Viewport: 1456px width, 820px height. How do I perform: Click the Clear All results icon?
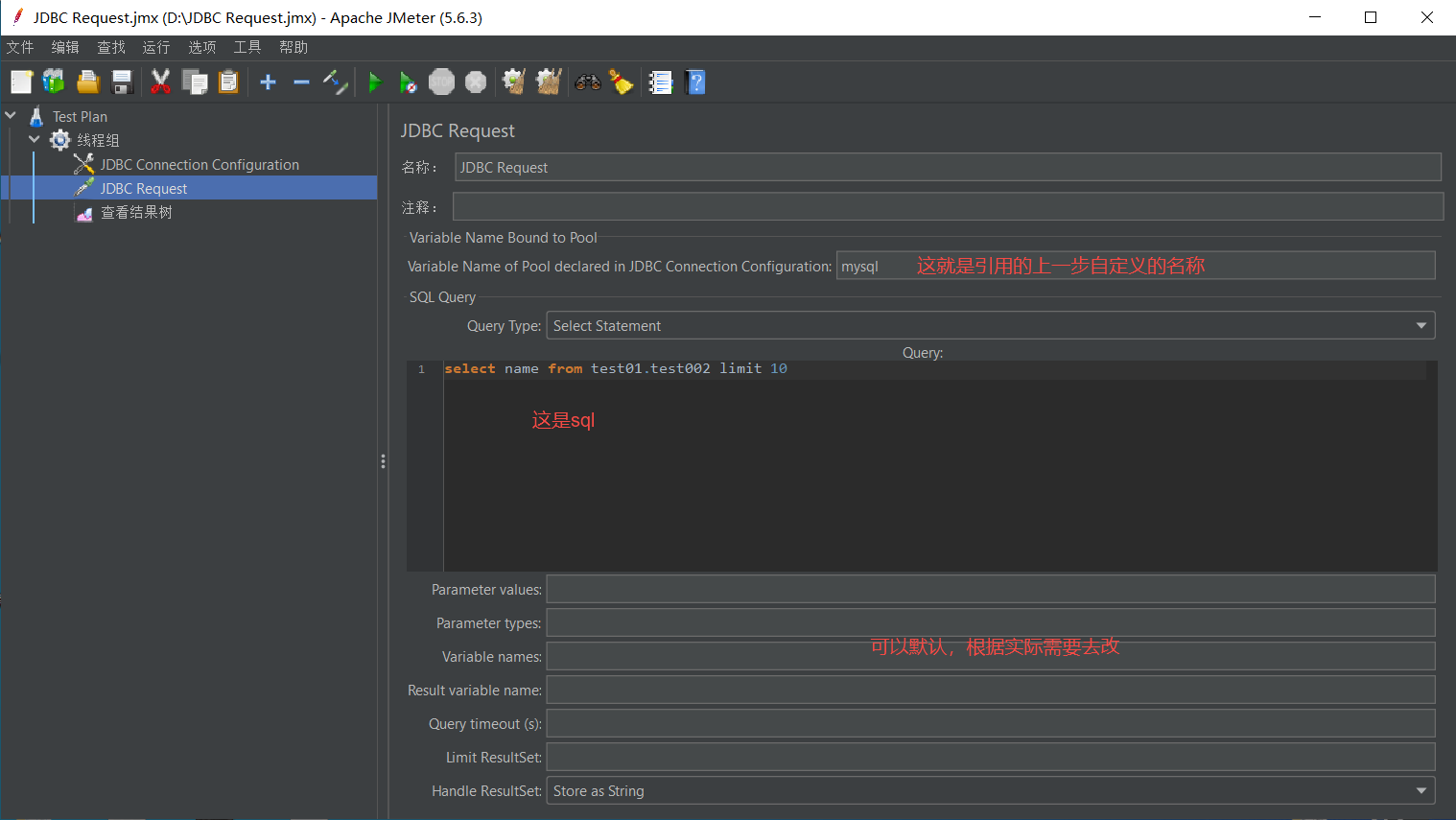(549, 82)
